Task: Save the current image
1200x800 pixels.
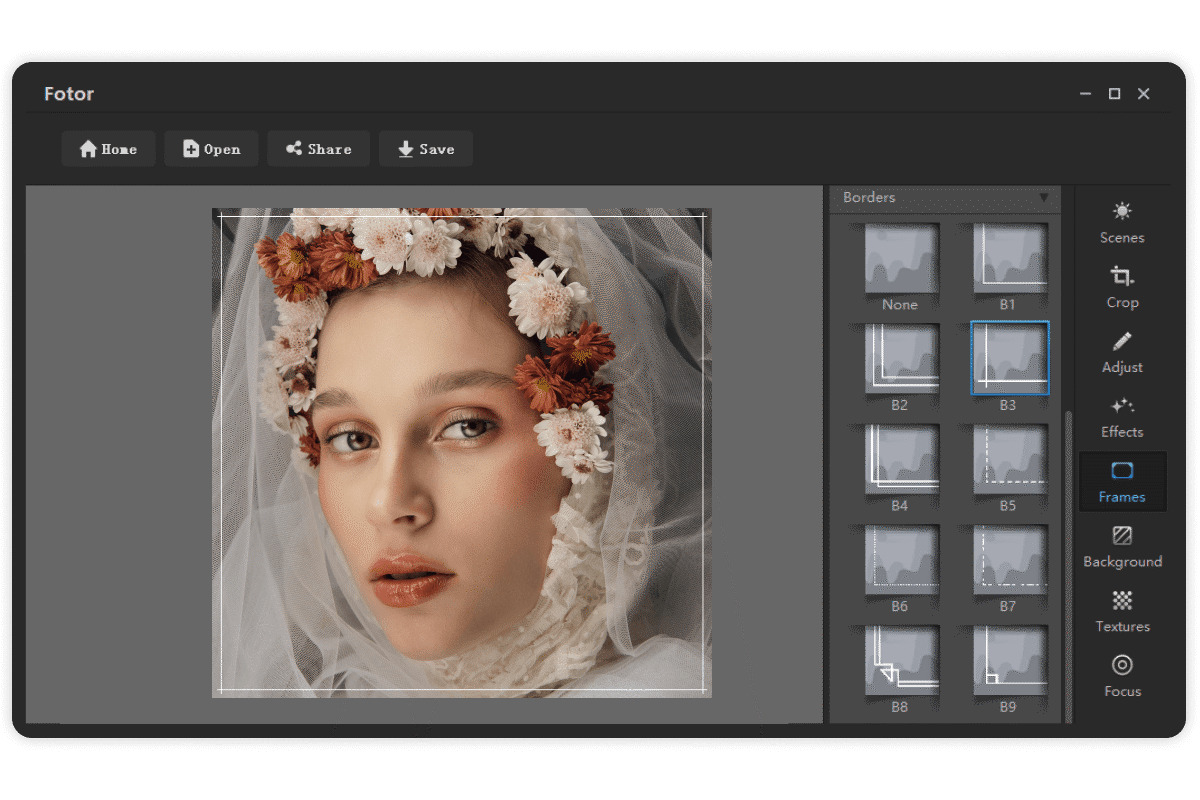Action: coord(426,149)
